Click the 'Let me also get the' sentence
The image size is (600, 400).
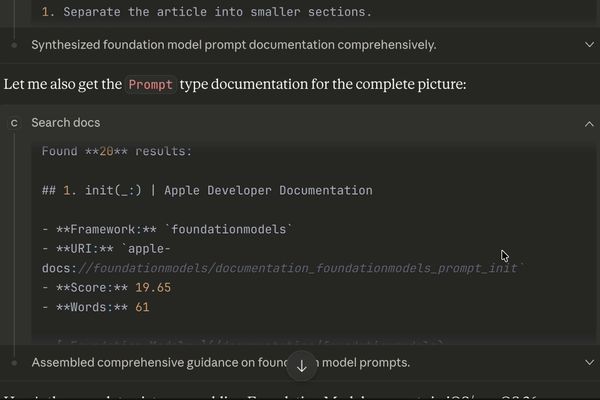point(235,84)
